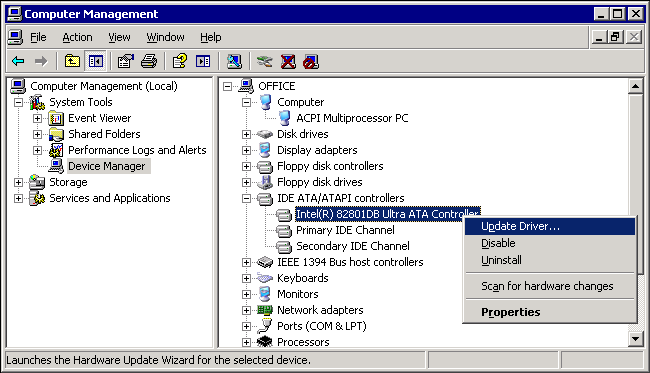Screen dimensions: 650x373
Task: Click the Disk drives icon
Action: click(x=264, y=134)
